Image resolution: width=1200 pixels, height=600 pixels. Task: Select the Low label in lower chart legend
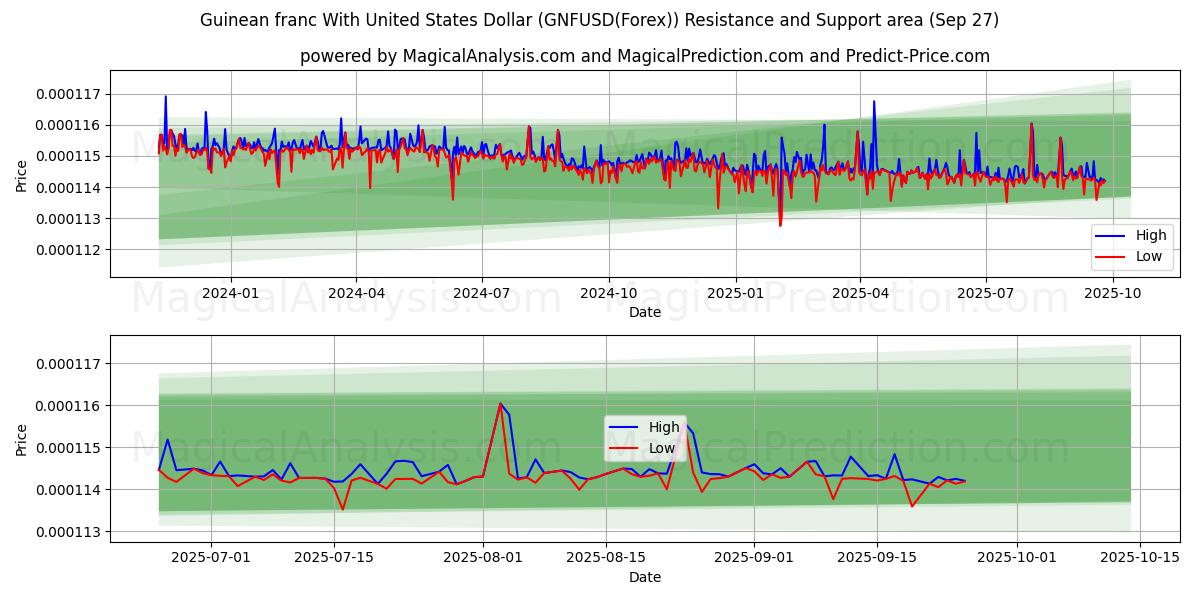coord(662,448)
